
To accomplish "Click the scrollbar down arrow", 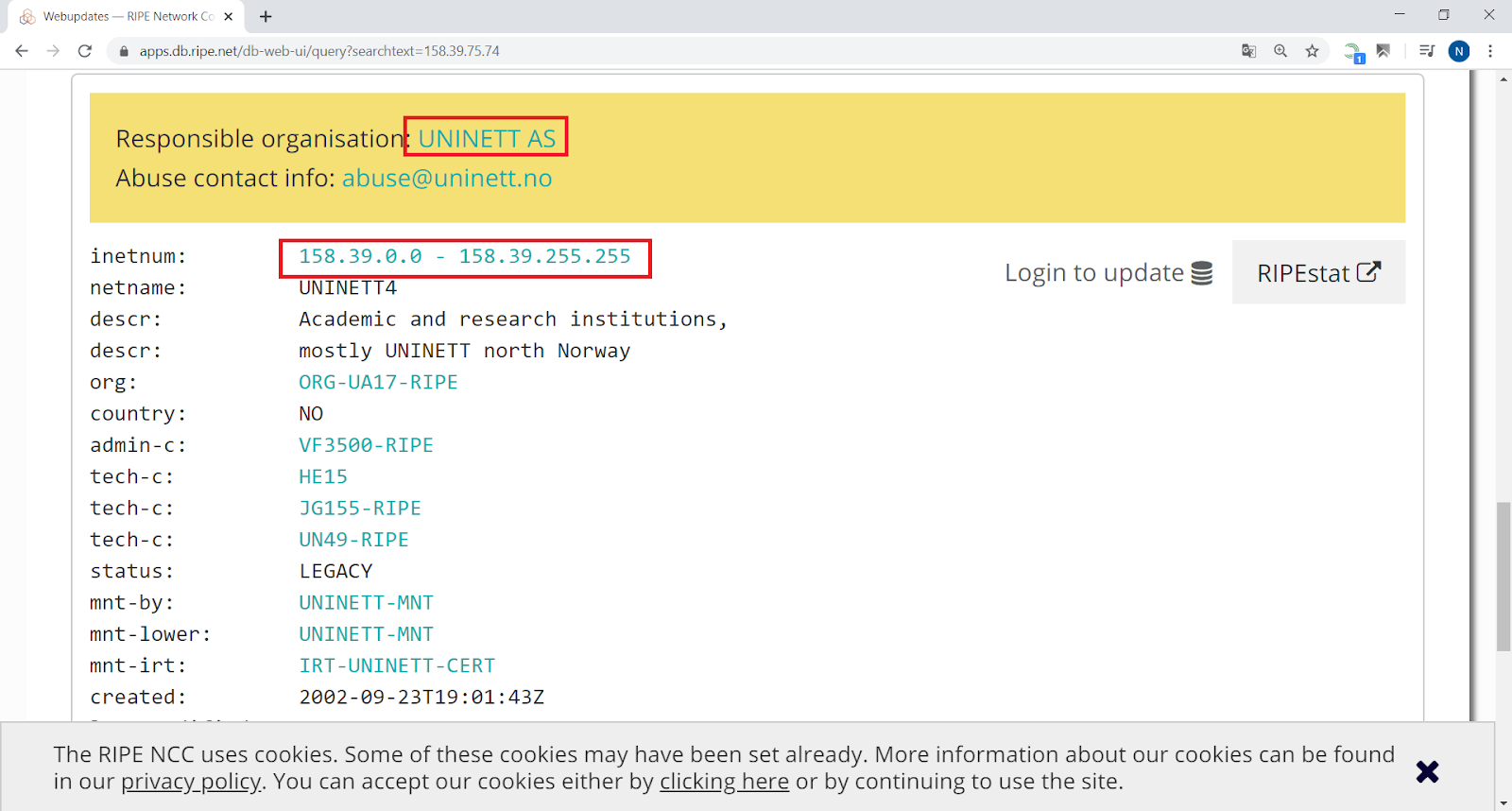I will click(1503, 802).
